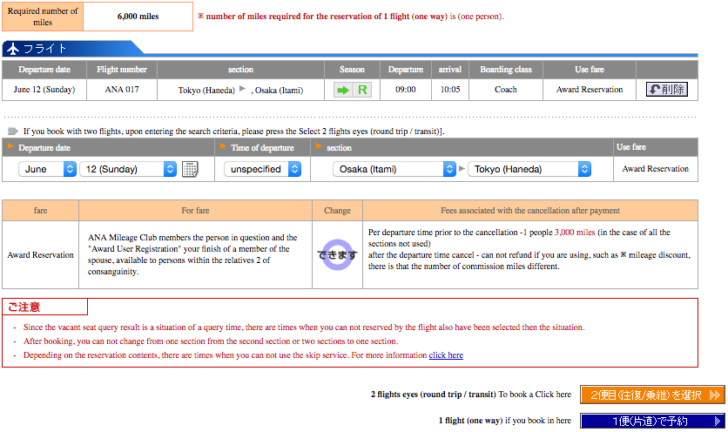The image size is (728, 432).
Task: Open the calendar picker icon
Action: pos(190,169)
